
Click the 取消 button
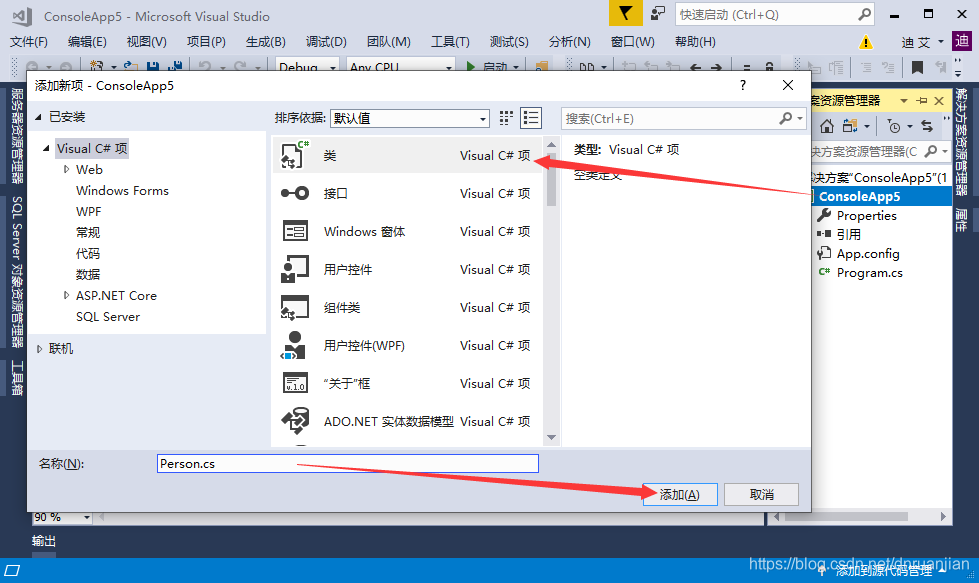coord(761,494)
